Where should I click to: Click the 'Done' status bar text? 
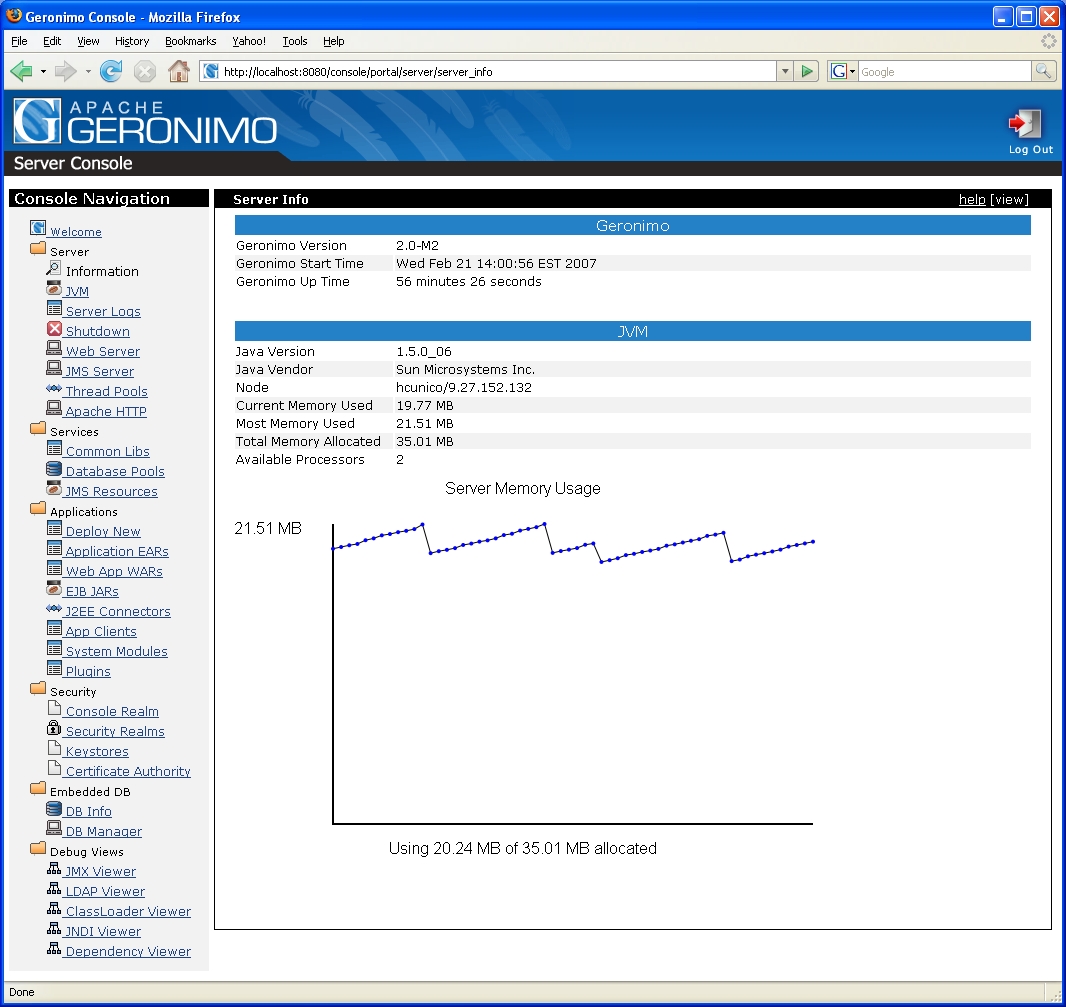pos(22,992)
